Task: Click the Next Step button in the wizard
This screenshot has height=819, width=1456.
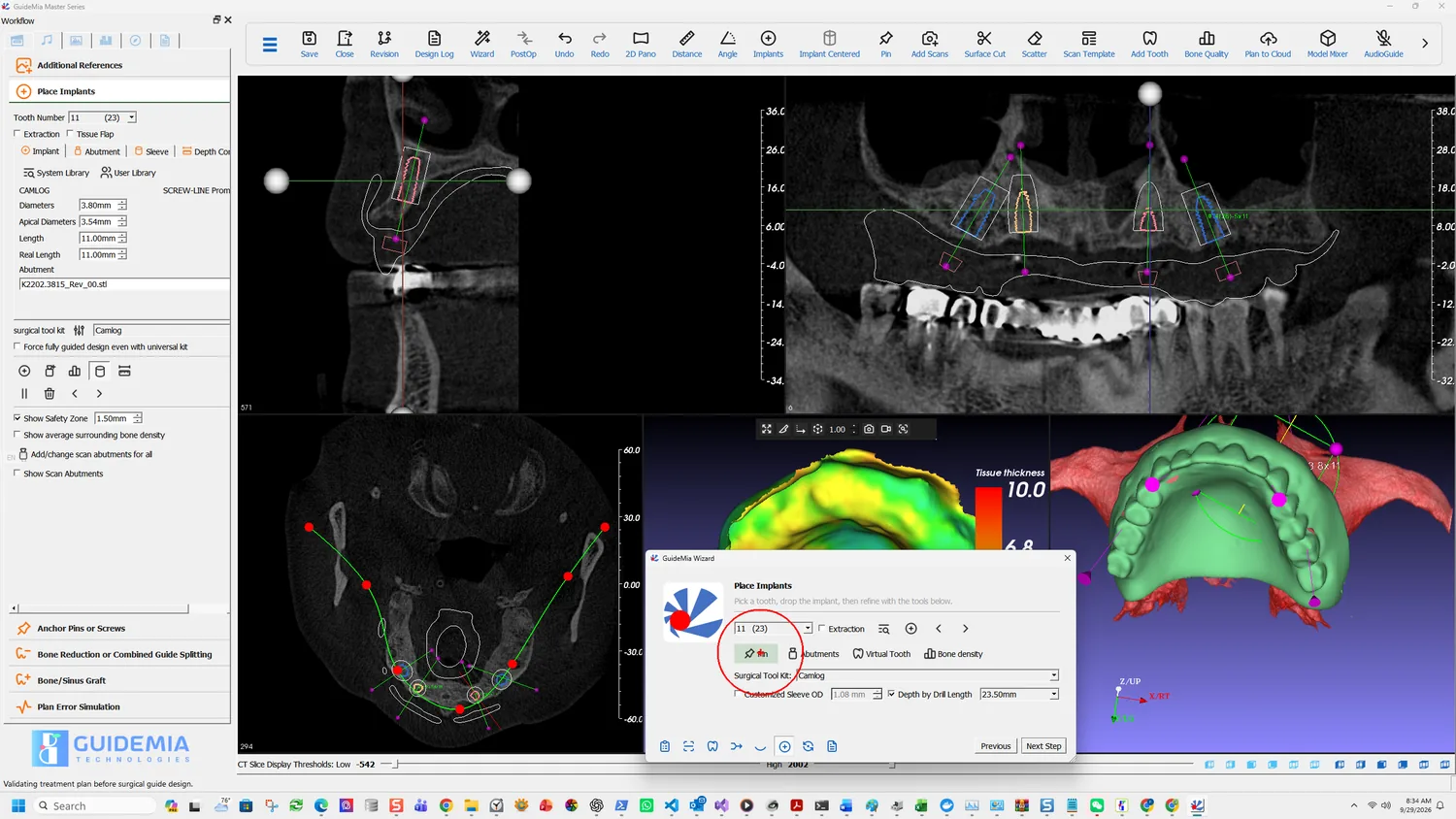Action: click(1043, 746)
